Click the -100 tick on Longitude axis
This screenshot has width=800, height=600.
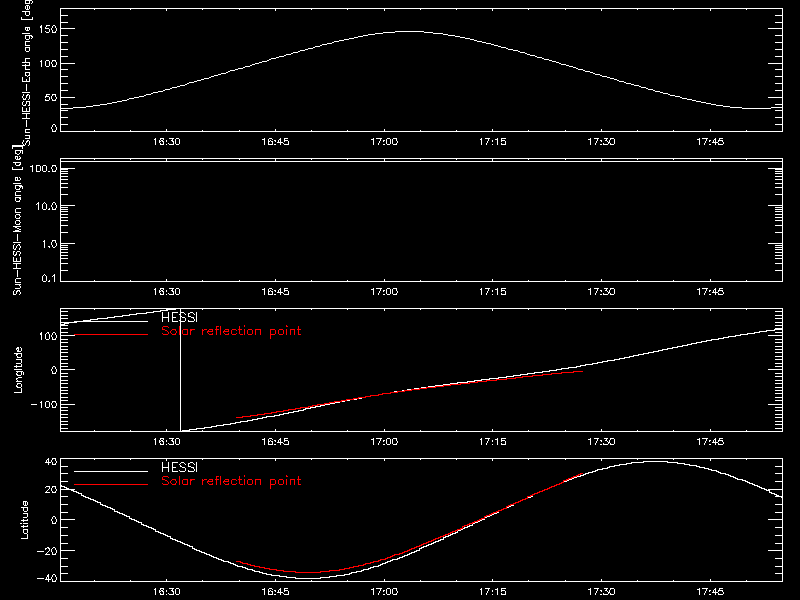point(44,404)
